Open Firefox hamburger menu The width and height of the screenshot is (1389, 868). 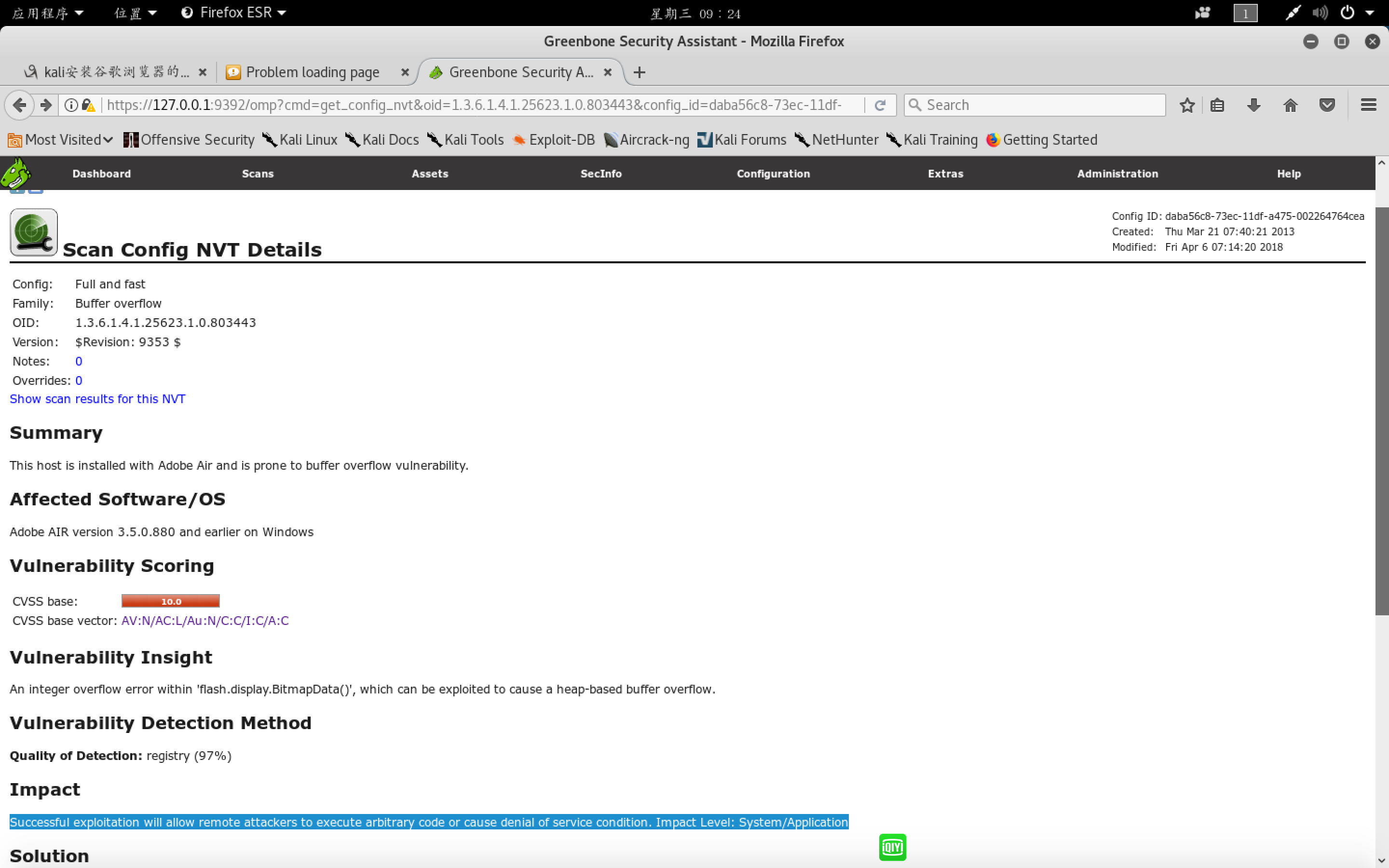click(1368, 105)
